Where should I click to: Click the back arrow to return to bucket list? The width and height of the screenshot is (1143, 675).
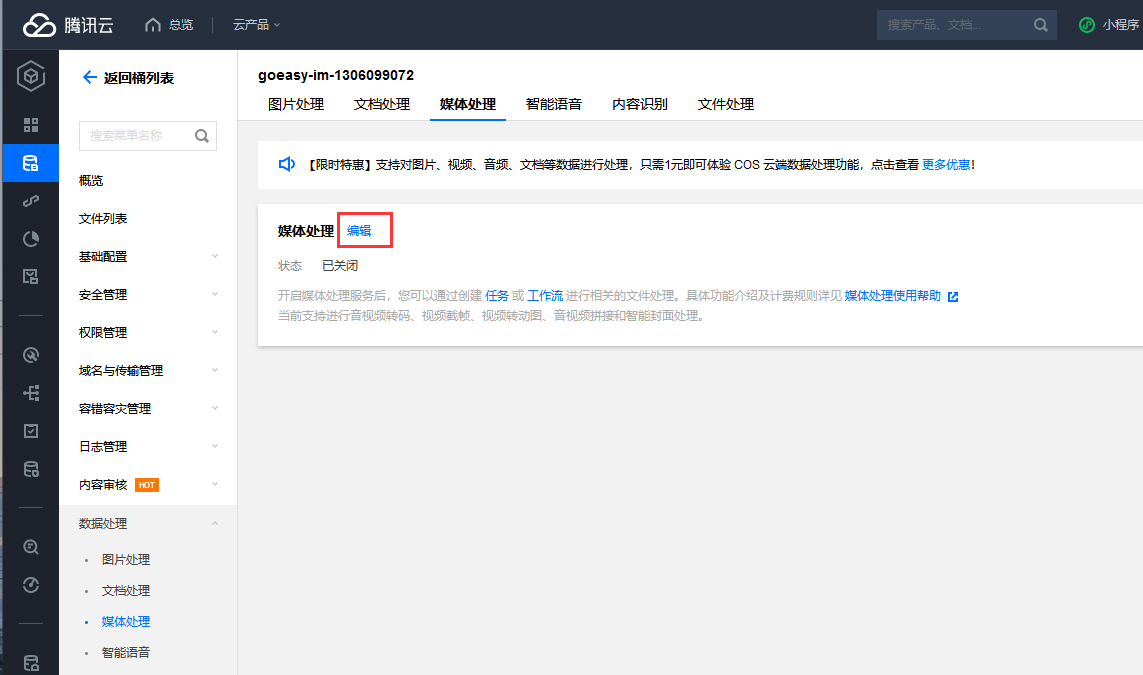click(89, 77)
